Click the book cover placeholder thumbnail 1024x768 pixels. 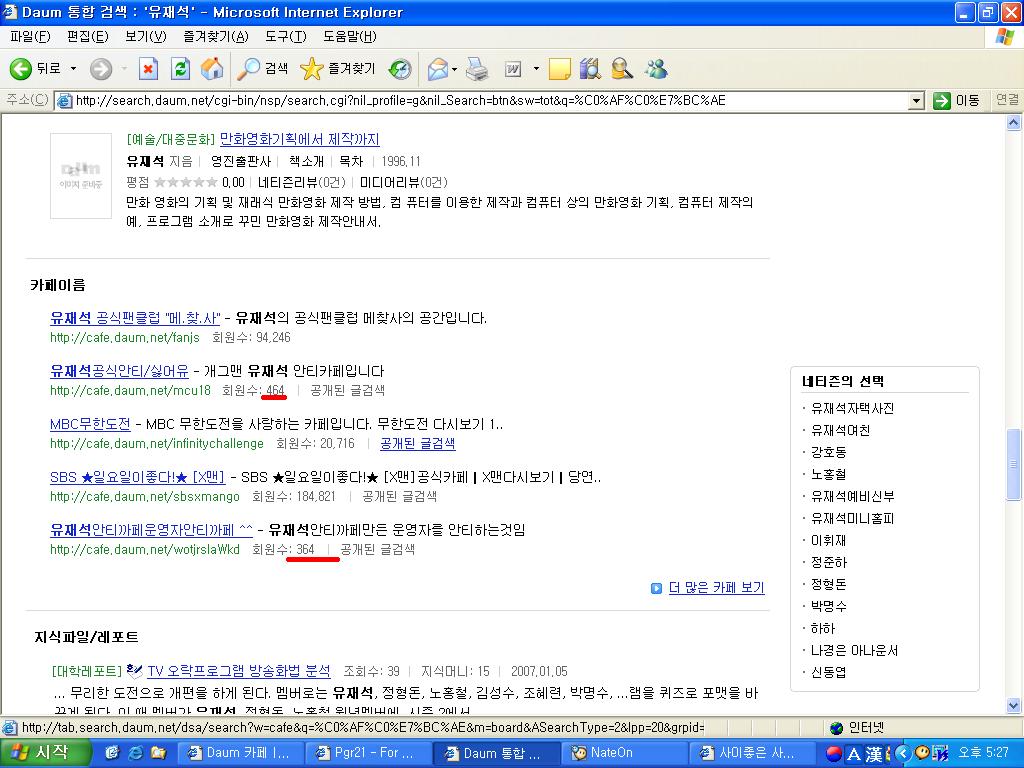(x=81, y=176)
